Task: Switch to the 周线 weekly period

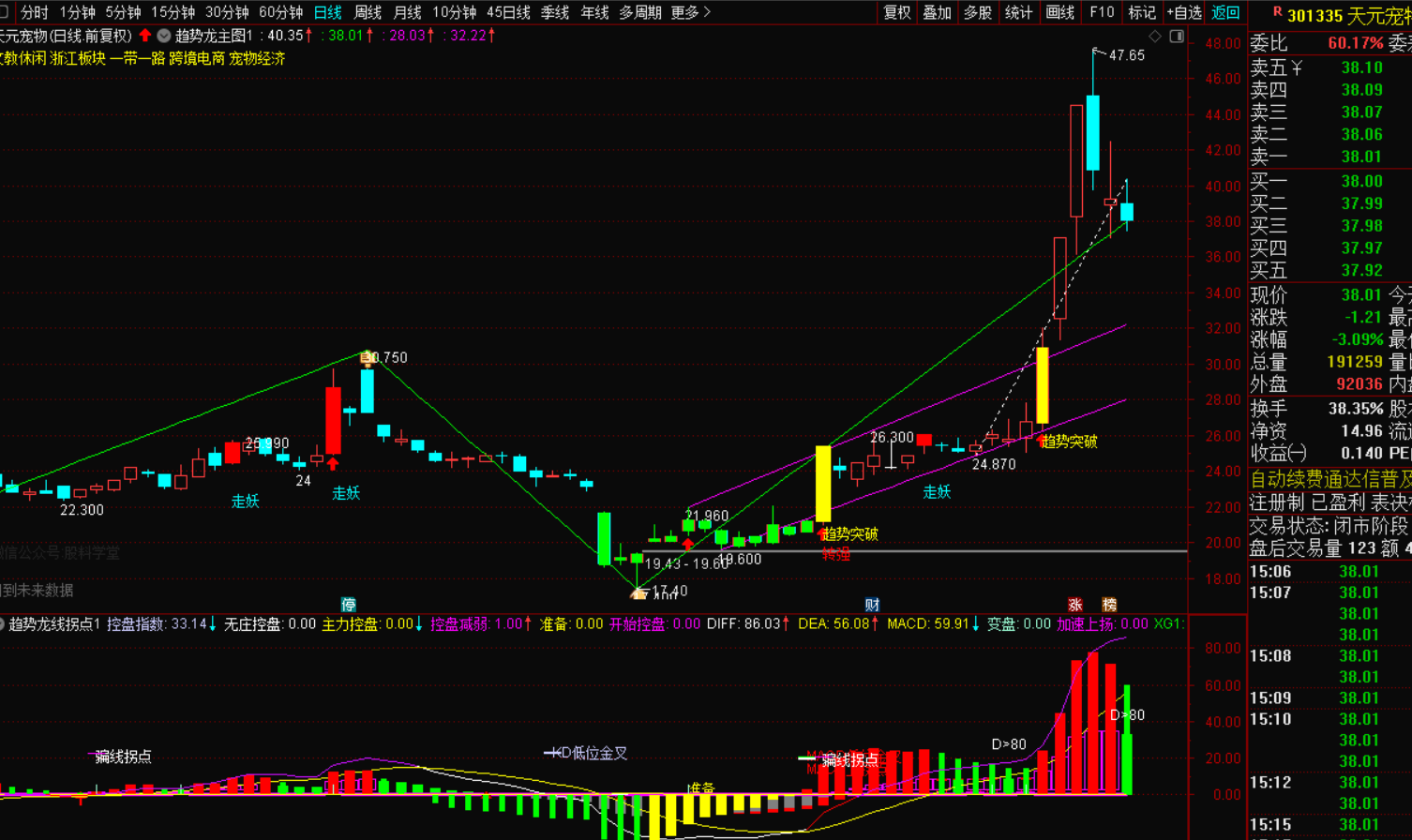Action: pyautogui.click(x=368, y=12)
